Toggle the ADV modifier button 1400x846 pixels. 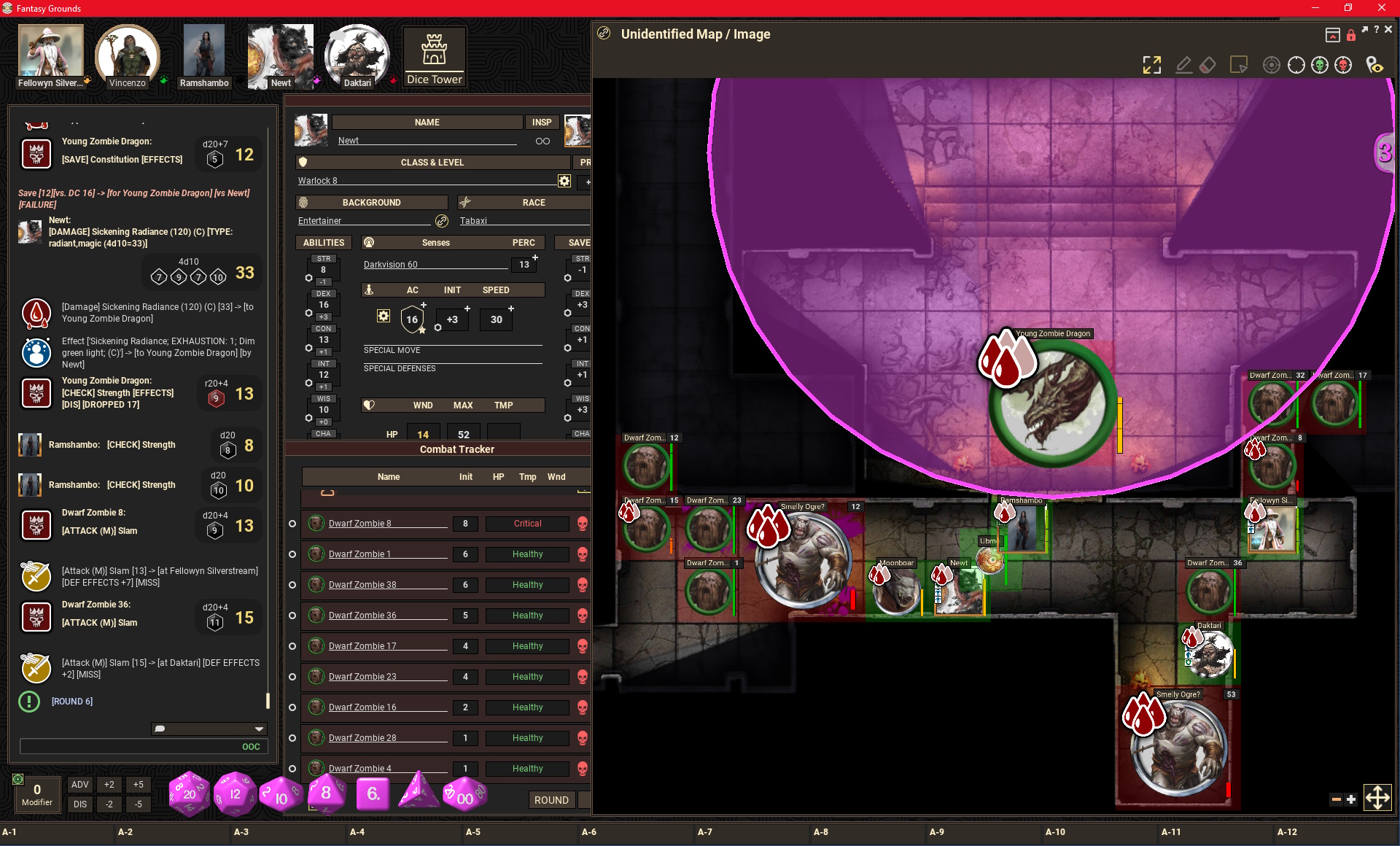pyautogui.click(x=80, y=785)
